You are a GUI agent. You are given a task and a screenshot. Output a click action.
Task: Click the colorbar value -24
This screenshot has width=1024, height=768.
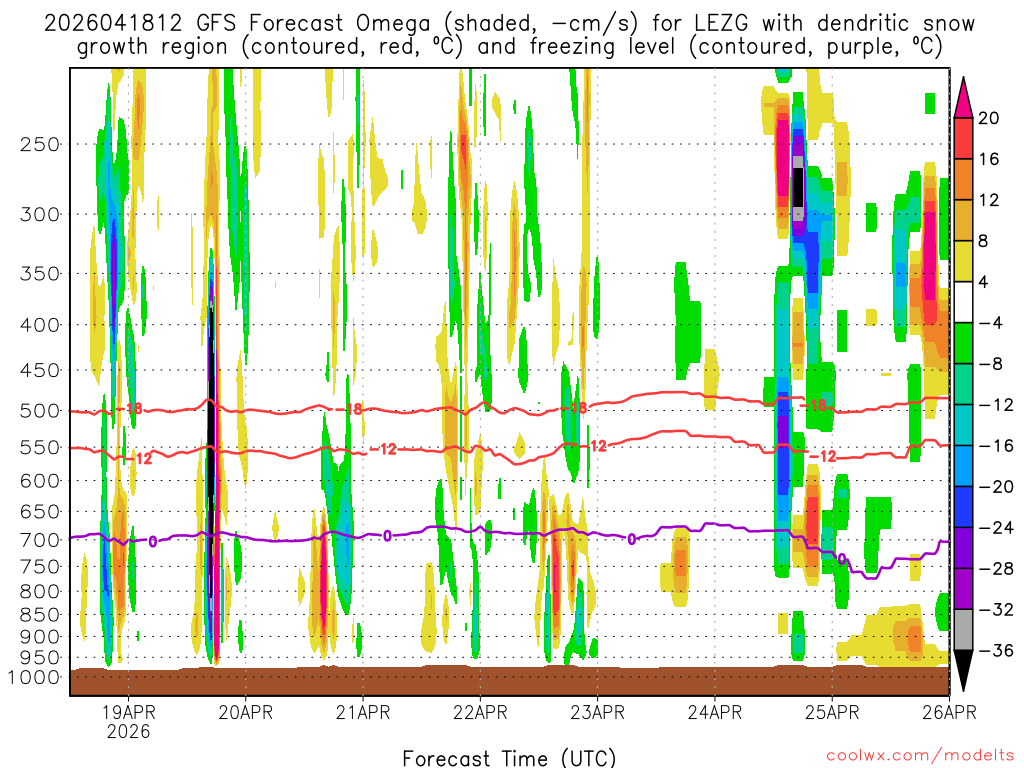click(x=996, y=528)
